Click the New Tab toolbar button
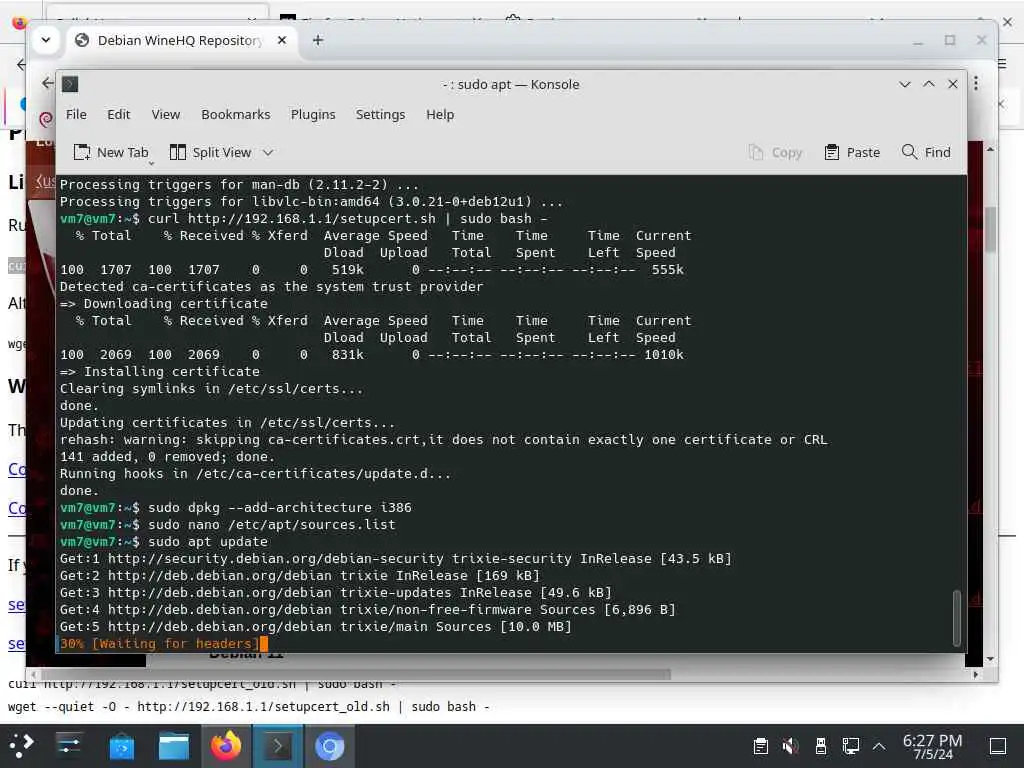The height and width of the screenshot is (768, 1024). click(x=110, y=152)
